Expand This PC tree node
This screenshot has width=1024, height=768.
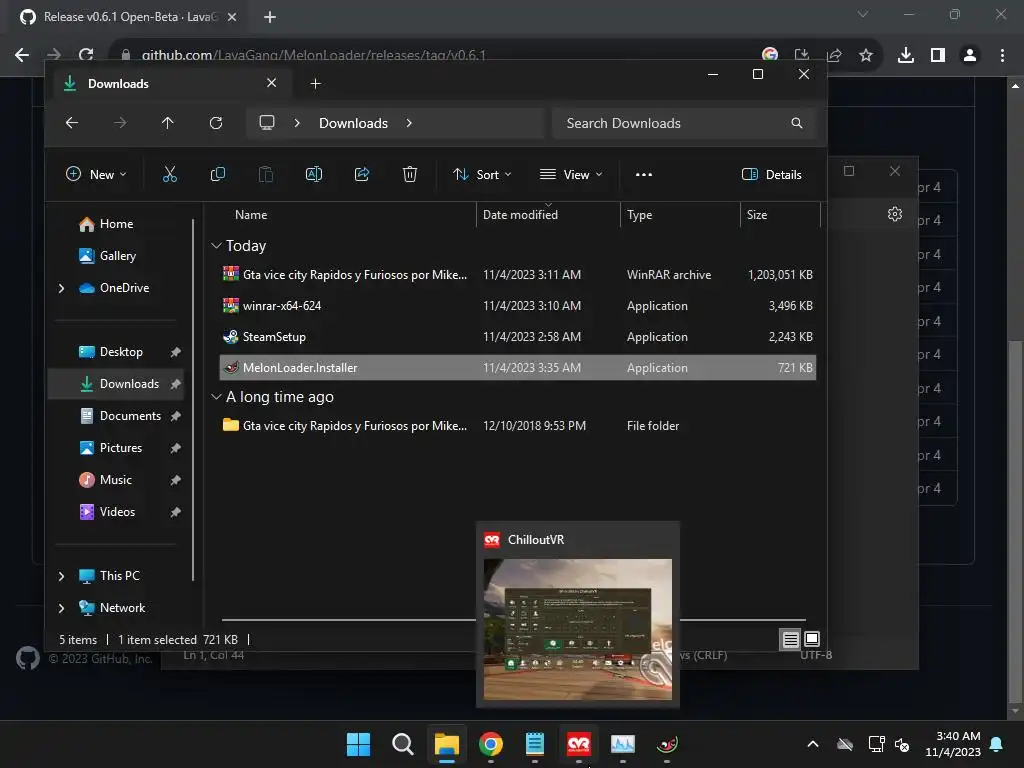click(x=61, y=576)
